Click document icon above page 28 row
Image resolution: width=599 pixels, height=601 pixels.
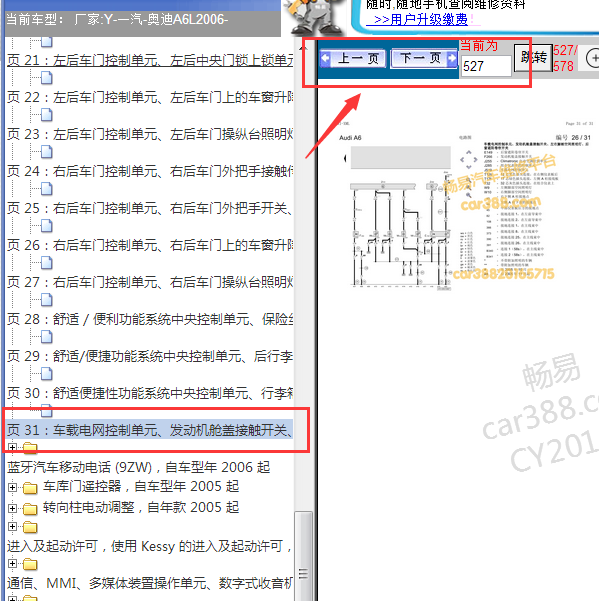(x=46, y=300)
